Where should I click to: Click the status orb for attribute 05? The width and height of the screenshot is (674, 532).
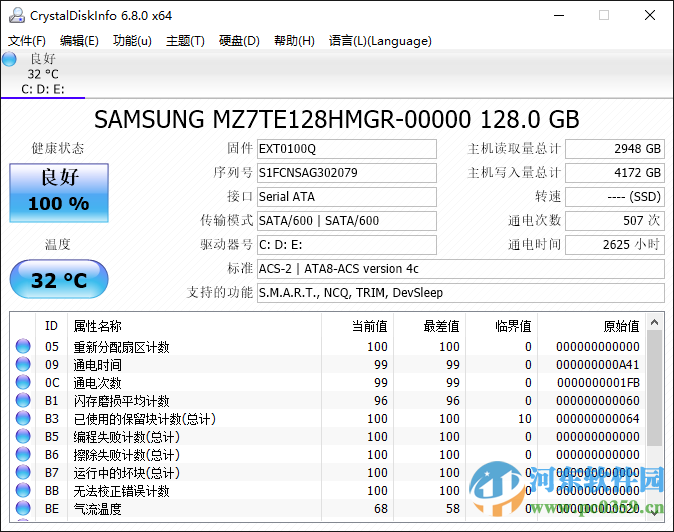tap(23, 346)
